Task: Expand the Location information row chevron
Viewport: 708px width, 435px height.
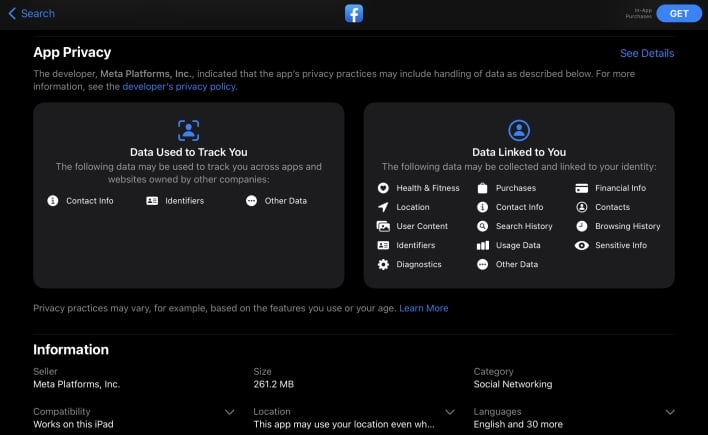Action: click(x=450, y=412)
